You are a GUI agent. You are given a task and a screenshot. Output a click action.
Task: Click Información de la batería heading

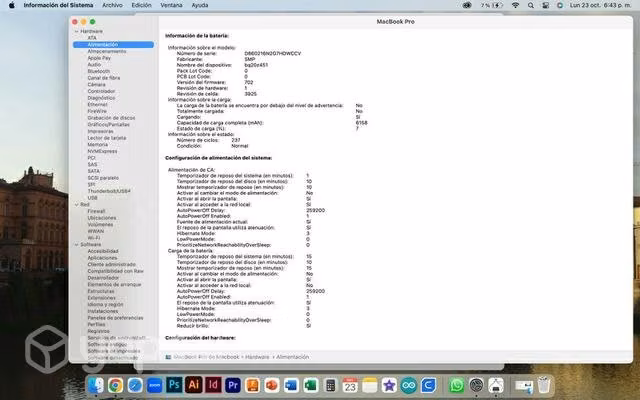click(x=197, y=36)
